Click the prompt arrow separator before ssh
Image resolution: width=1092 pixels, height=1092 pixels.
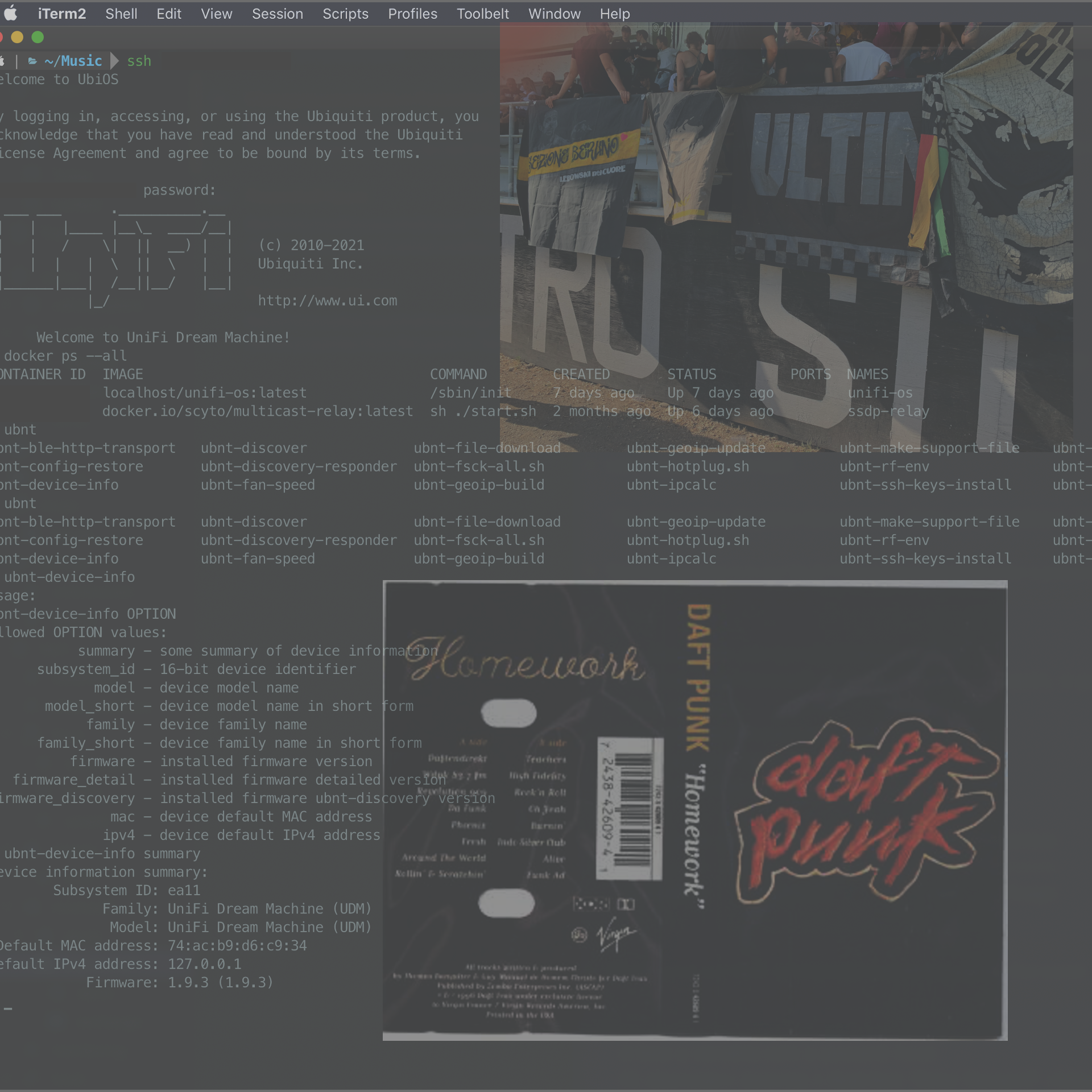[x=114, y=61]
